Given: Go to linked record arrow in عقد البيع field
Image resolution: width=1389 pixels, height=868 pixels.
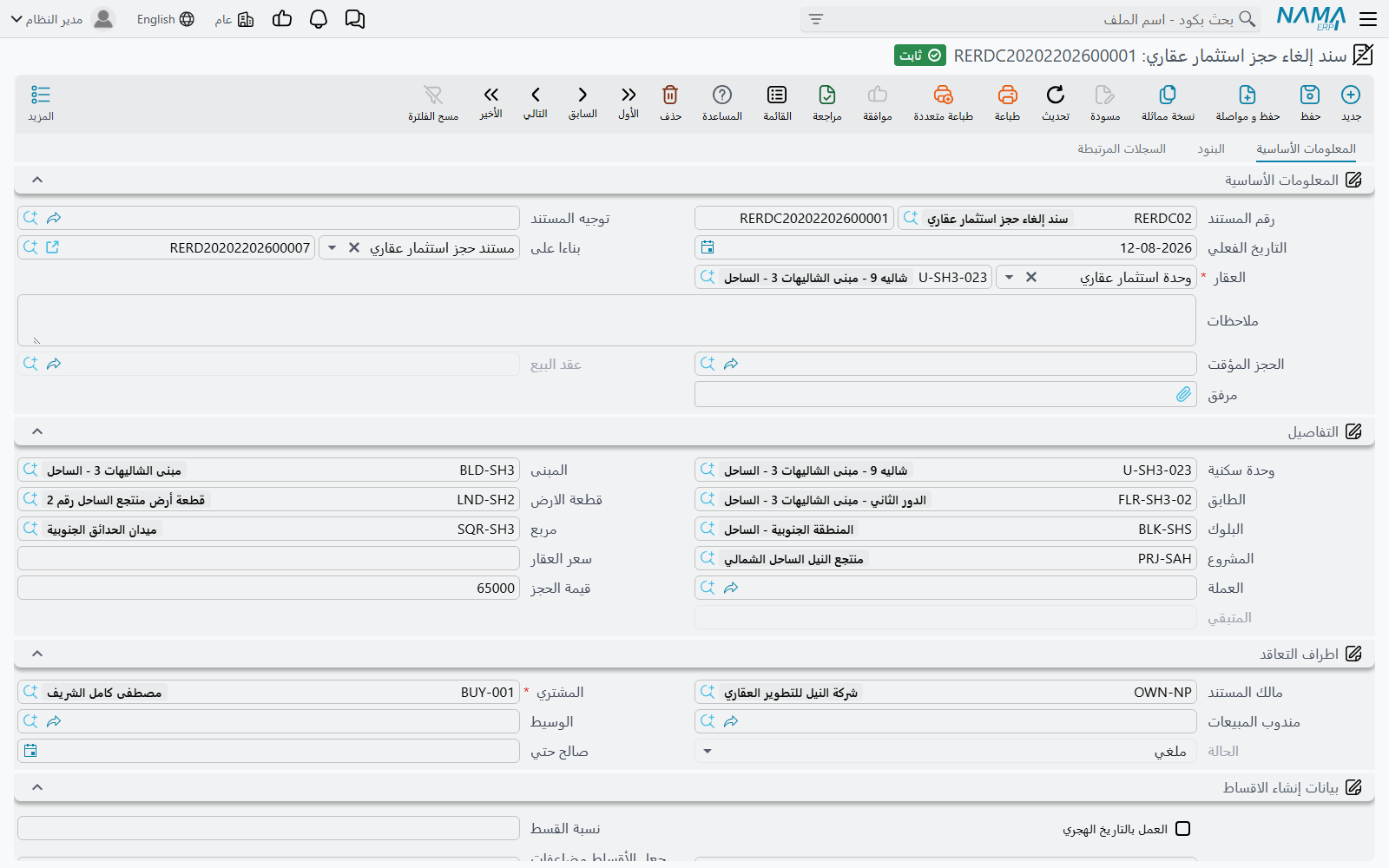Looking at the screenshot, I should (x=54, y=364).
